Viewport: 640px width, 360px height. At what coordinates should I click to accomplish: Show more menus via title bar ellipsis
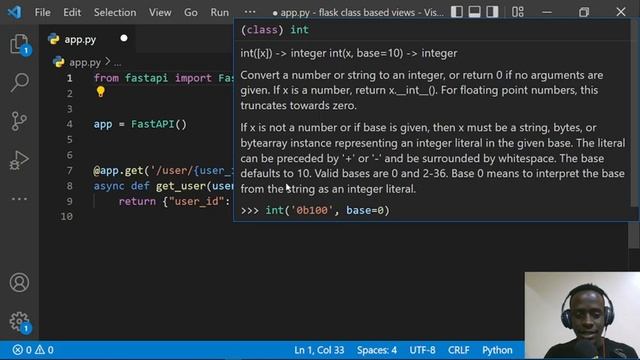[250, 12]
